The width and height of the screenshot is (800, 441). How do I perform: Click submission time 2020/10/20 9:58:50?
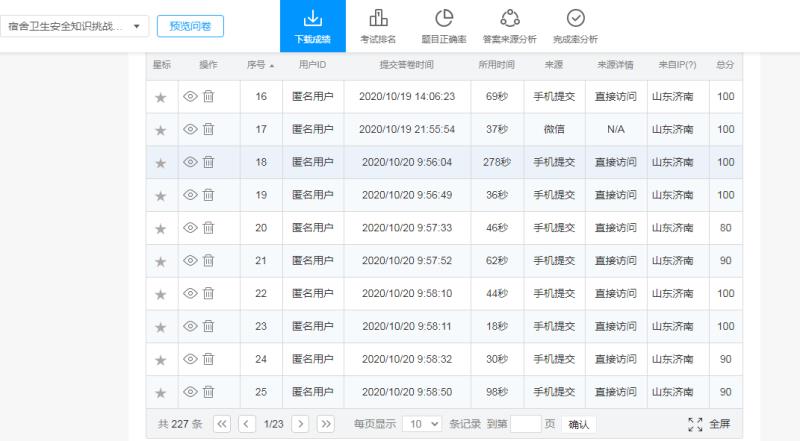coord(407,392)
